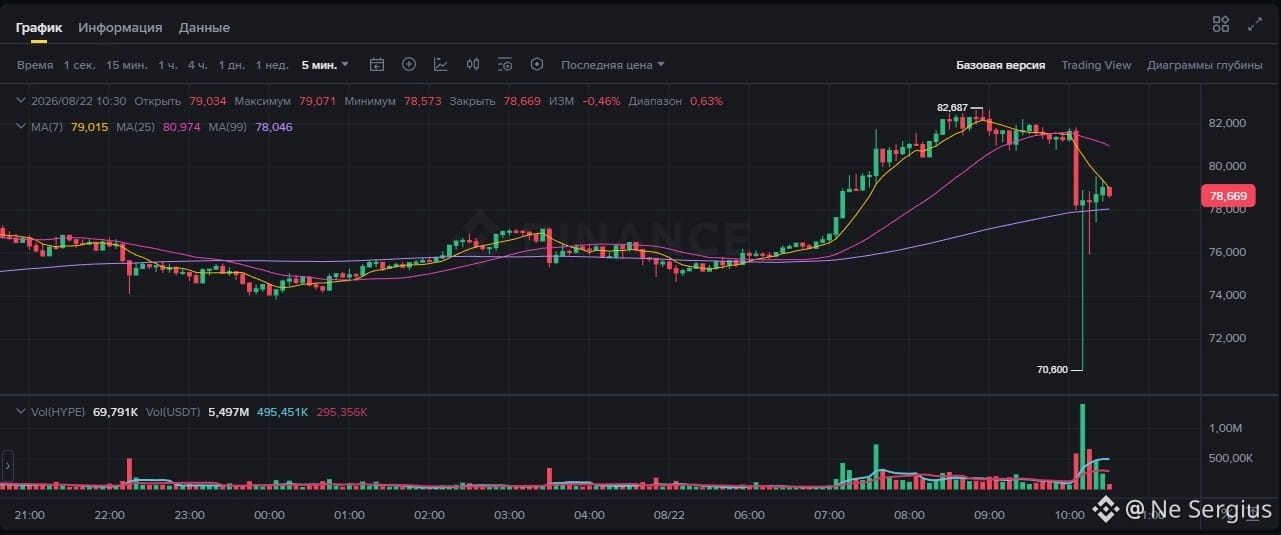Image resolution: width=1281 pixels, height=535 pixels.
Task: Open Диаграммы глубины depth view
Action: (1205, 65)
